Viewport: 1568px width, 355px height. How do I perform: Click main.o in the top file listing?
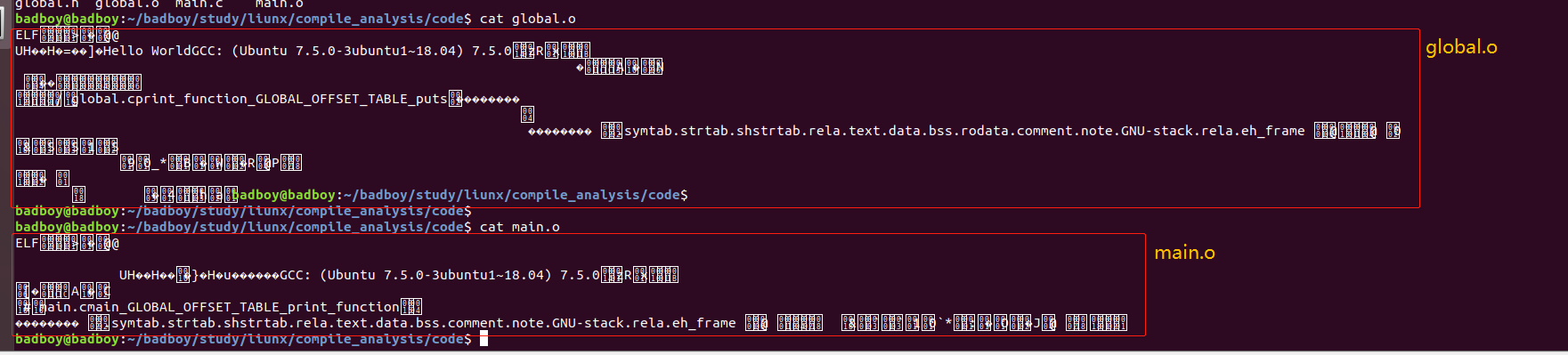coord(280,4)
